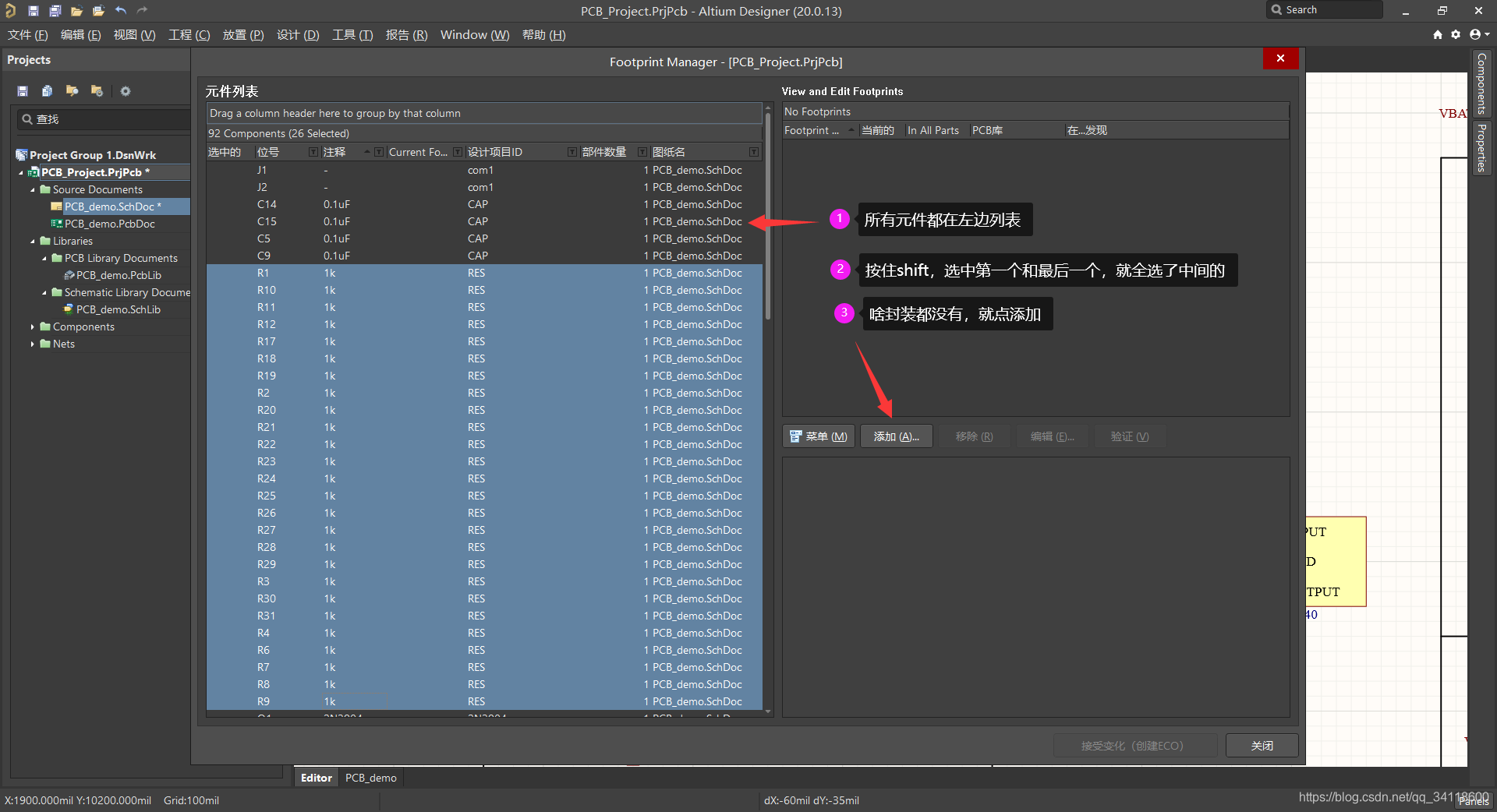
Task: Click the Open document folder icon
Action: pyautogui.click(x=76, y=11)
